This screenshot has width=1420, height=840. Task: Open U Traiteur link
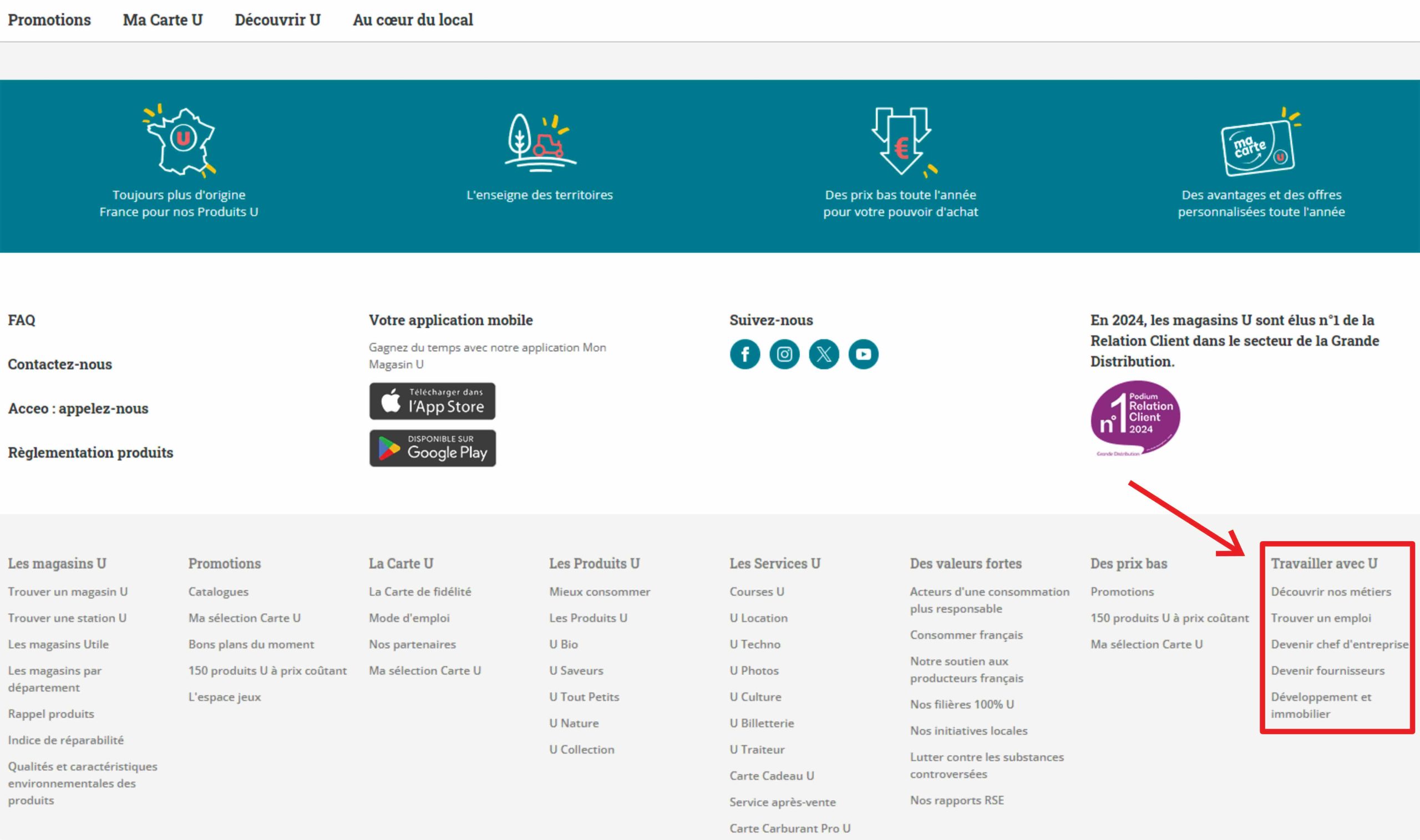[x=757, y=750]
